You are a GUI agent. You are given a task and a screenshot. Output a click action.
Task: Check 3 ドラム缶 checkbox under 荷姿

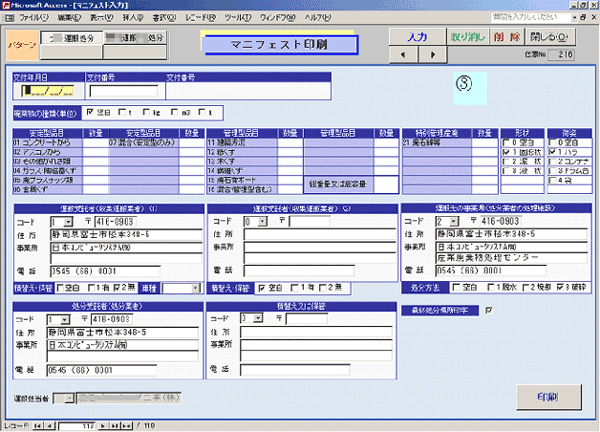coord(552,171)
